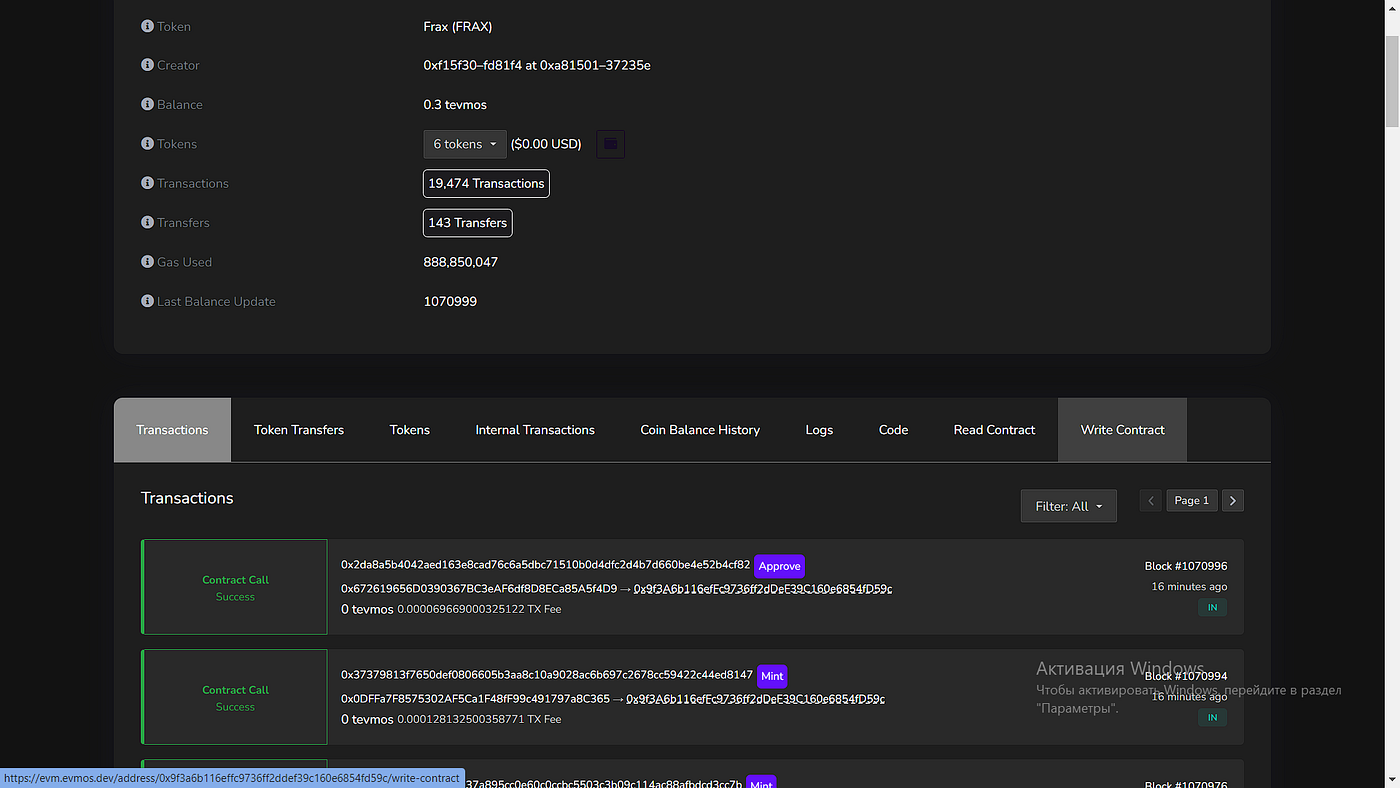
Task: Click the info icon beside Gas Used
Action: [148, 262]
